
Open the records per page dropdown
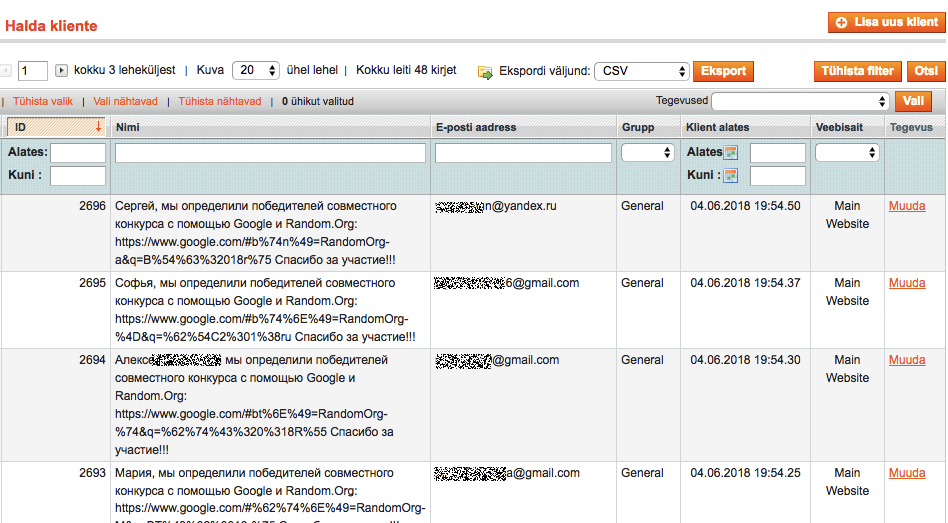(256, 71)
